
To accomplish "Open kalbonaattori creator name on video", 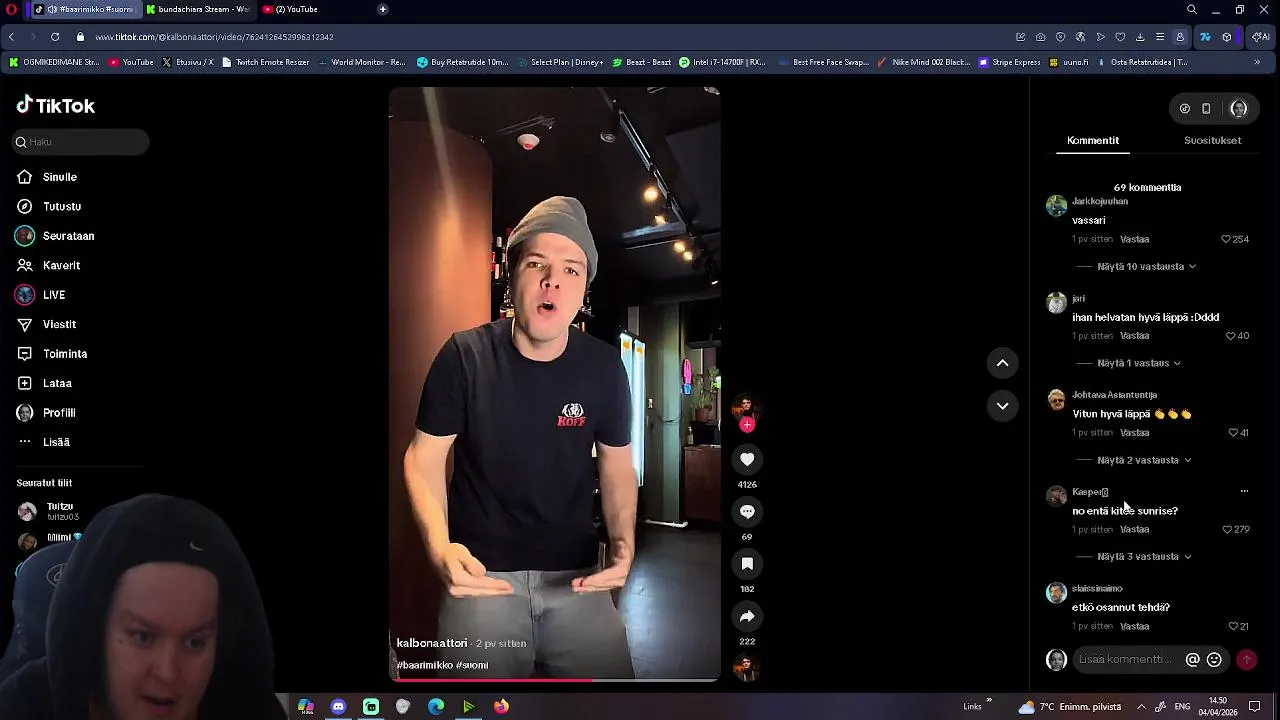I will click(432, 643).
